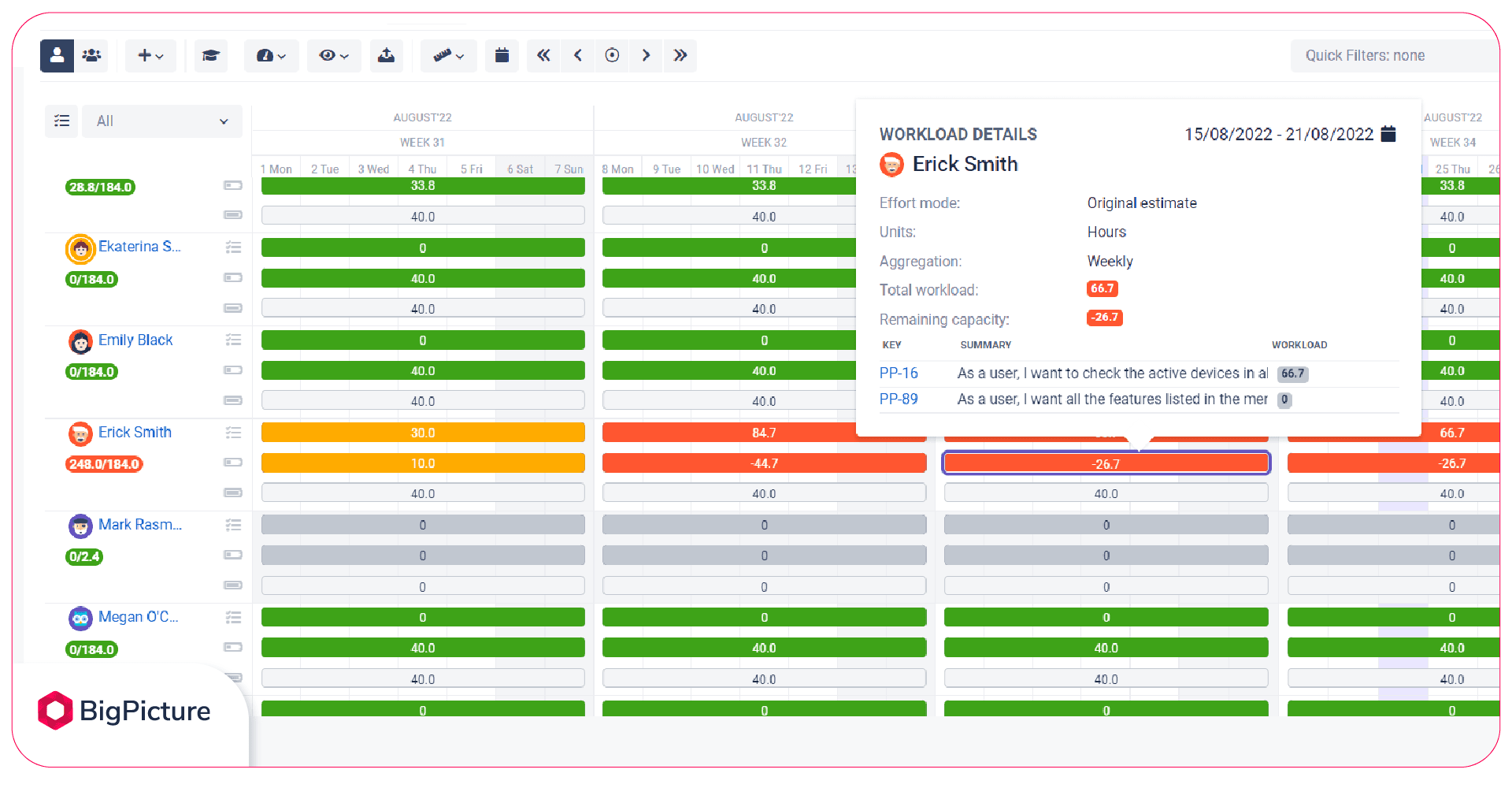
Task: Switch to teams view icon
Action: (x=91, y=56)
